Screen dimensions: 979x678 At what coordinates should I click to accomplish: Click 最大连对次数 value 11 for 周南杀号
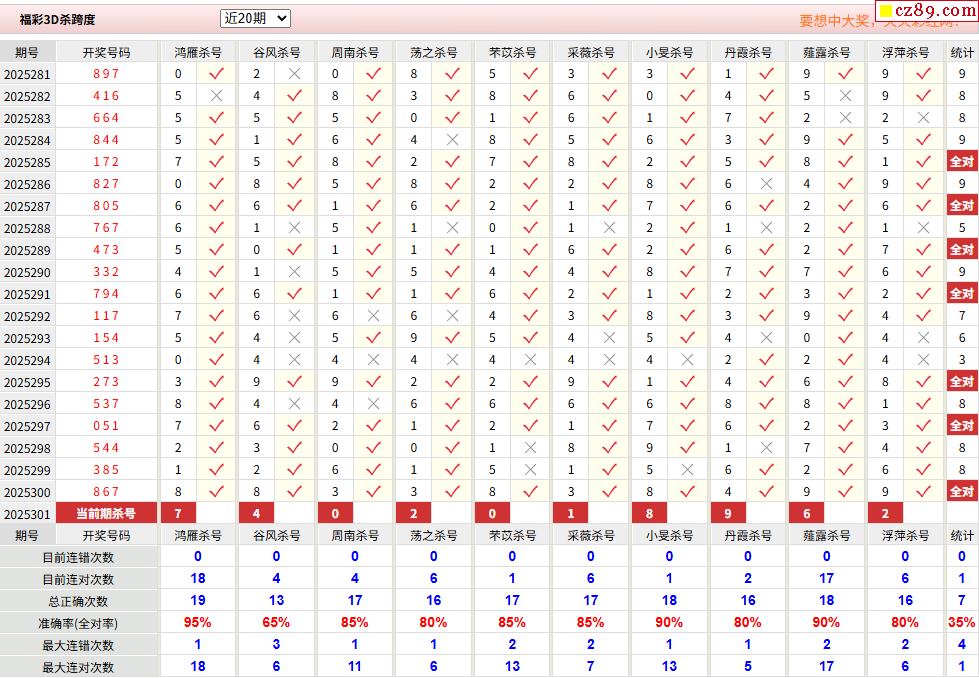(355, 667)
